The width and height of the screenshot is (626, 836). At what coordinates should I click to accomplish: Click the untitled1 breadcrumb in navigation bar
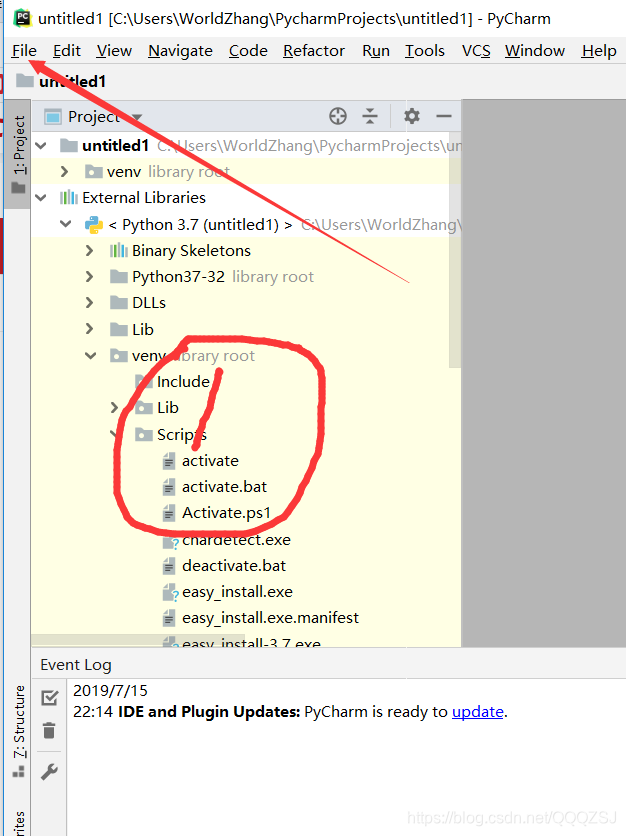click(x=61, y=81)
